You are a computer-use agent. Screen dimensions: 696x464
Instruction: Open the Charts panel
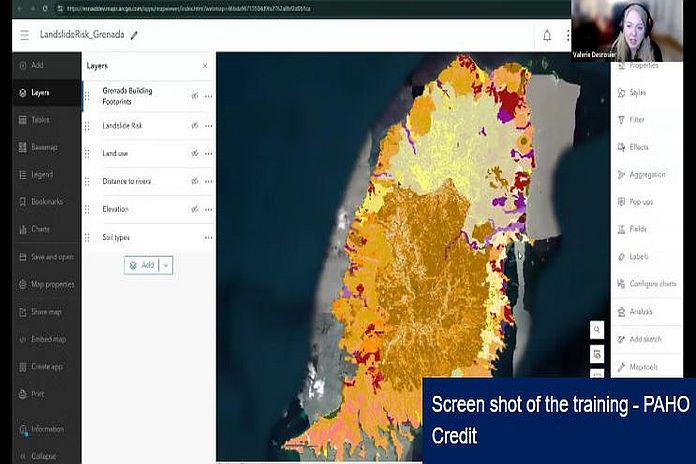tap(38, 229)
